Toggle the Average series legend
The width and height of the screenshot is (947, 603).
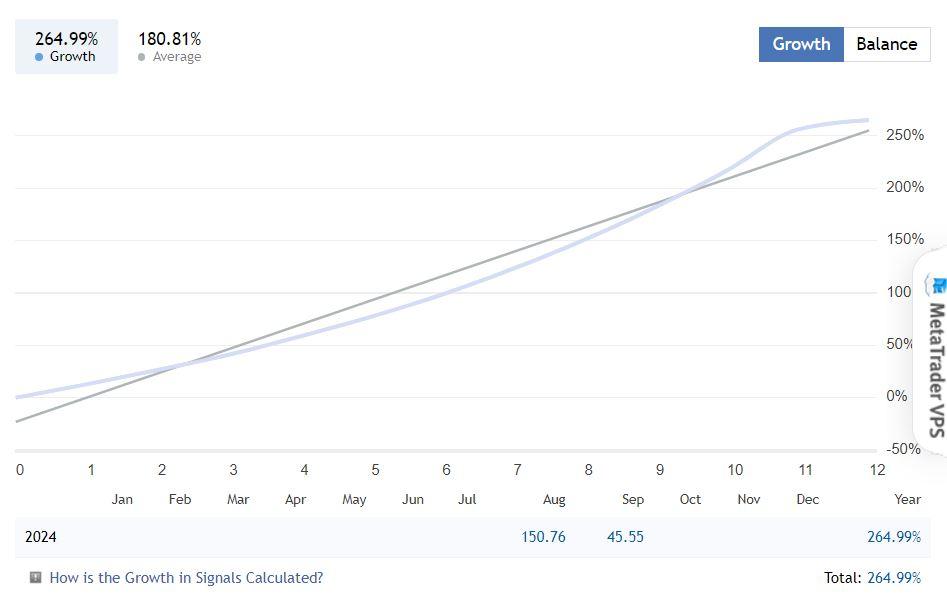click(x=169, y=47)
